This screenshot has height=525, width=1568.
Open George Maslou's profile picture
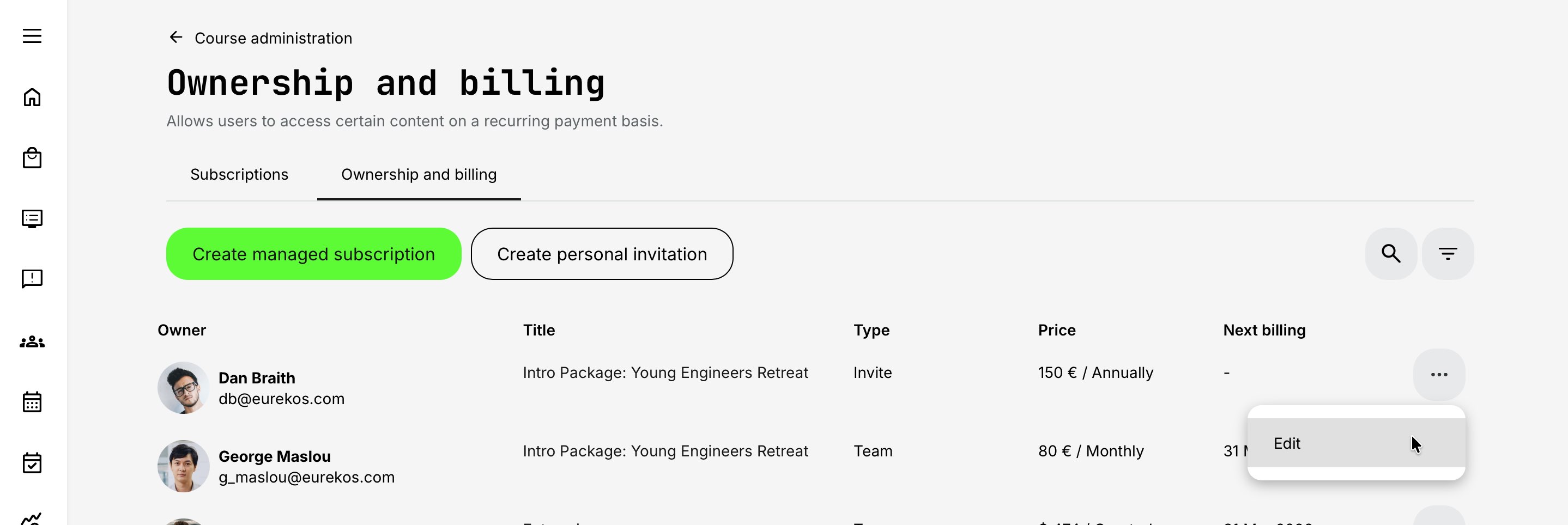pos(184,466)
